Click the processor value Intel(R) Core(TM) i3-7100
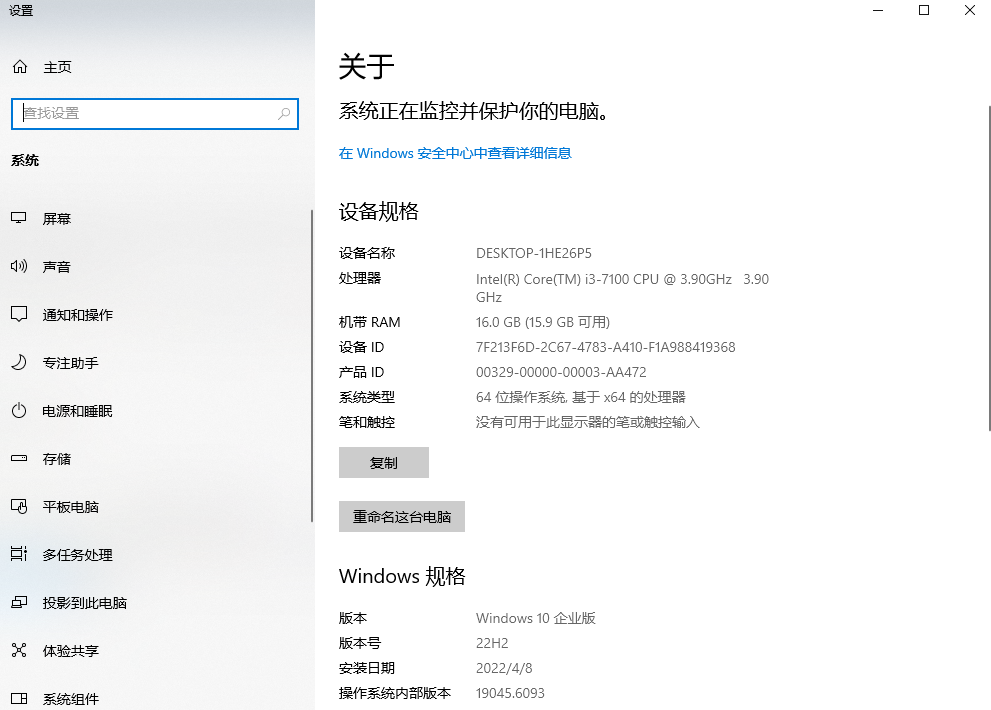The width and height of the screenshot is (991, 710). pyautogui.click(x=622, y=288)
